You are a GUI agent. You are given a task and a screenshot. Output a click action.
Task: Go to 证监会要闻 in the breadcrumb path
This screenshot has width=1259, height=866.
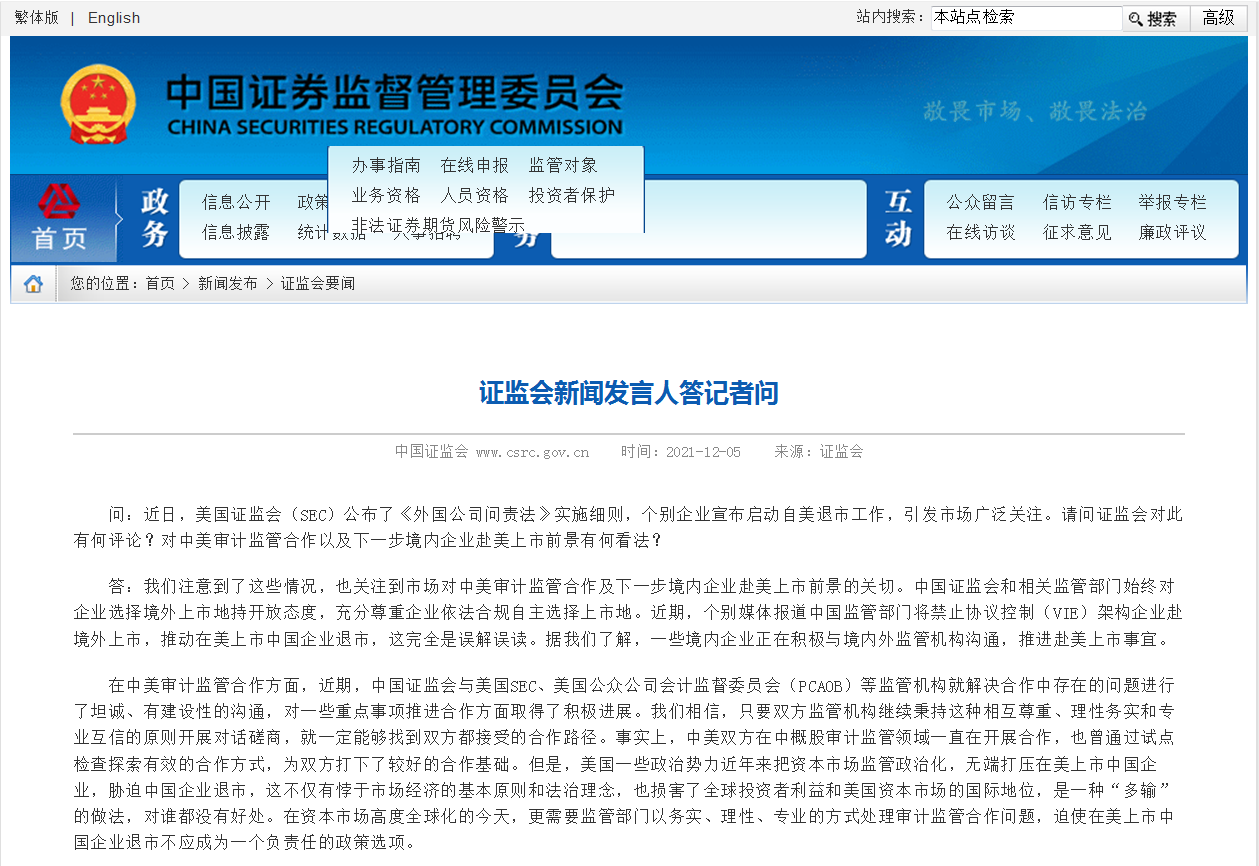[x=317, y=284]
